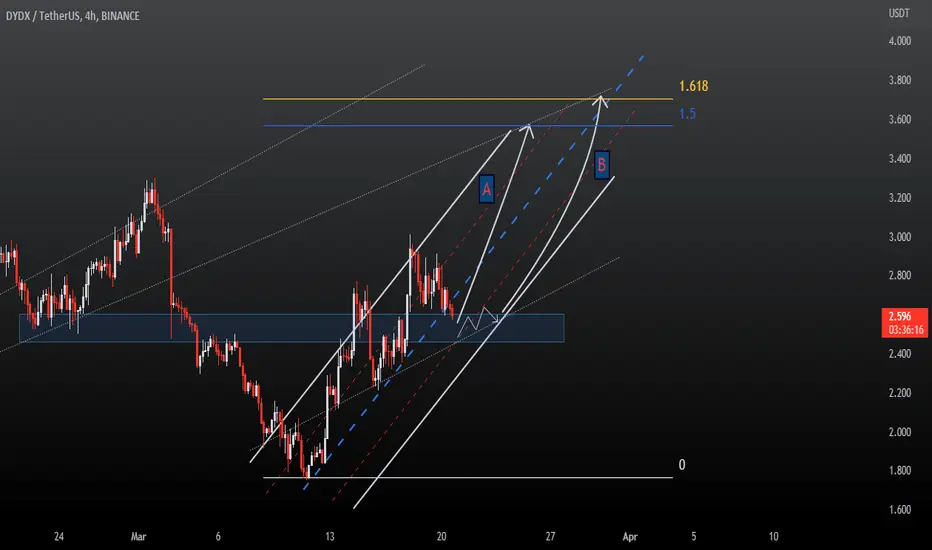
Task: Click the 1.5 Fibonacci level label
Action: click(x=688, y=114)
